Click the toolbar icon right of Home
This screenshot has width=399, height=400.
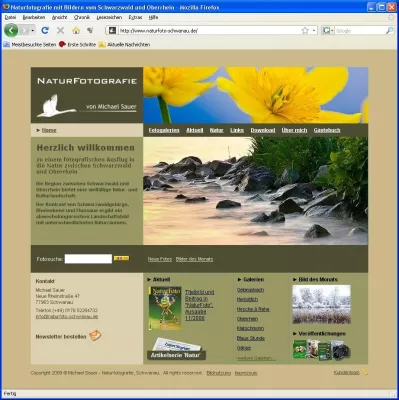click(90, 31)
